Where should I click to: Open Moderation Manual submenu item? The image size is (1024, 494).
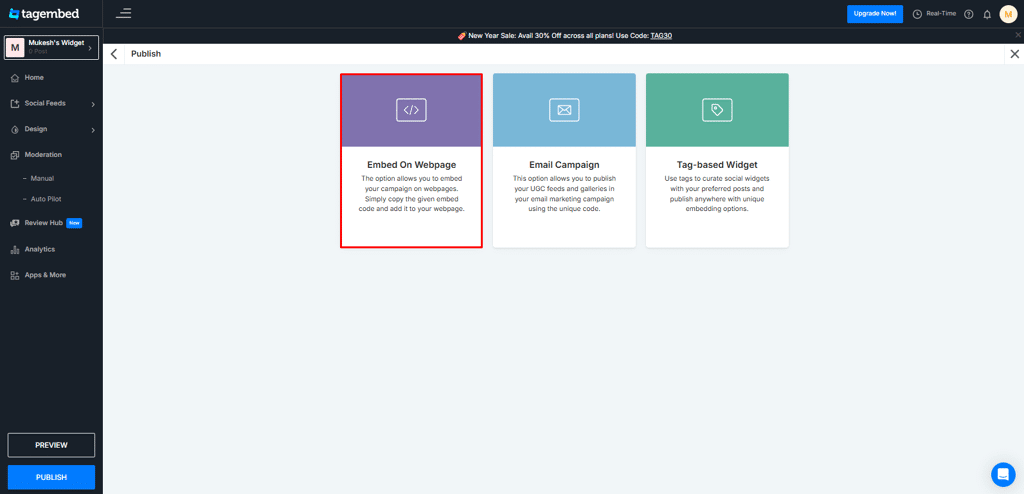42,178
